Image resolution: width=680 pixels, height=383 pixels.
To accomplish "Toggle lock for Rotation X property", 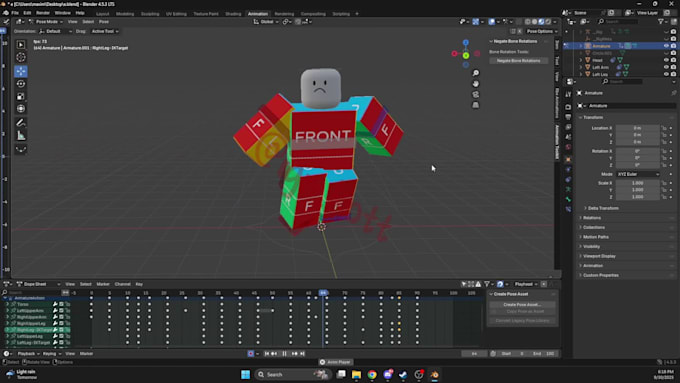I will pyautogui.click(x=664, y=151).
